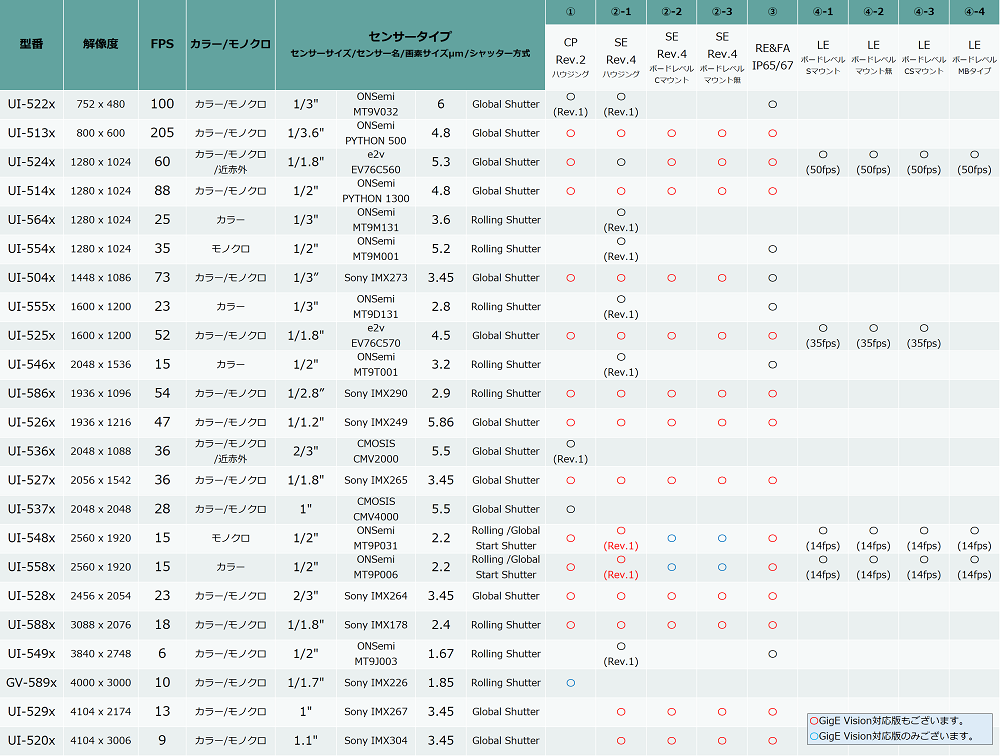The width and height of the screenshot is (1000, 756).
Task: Click model UI-513x
Action: pos(31,133)
